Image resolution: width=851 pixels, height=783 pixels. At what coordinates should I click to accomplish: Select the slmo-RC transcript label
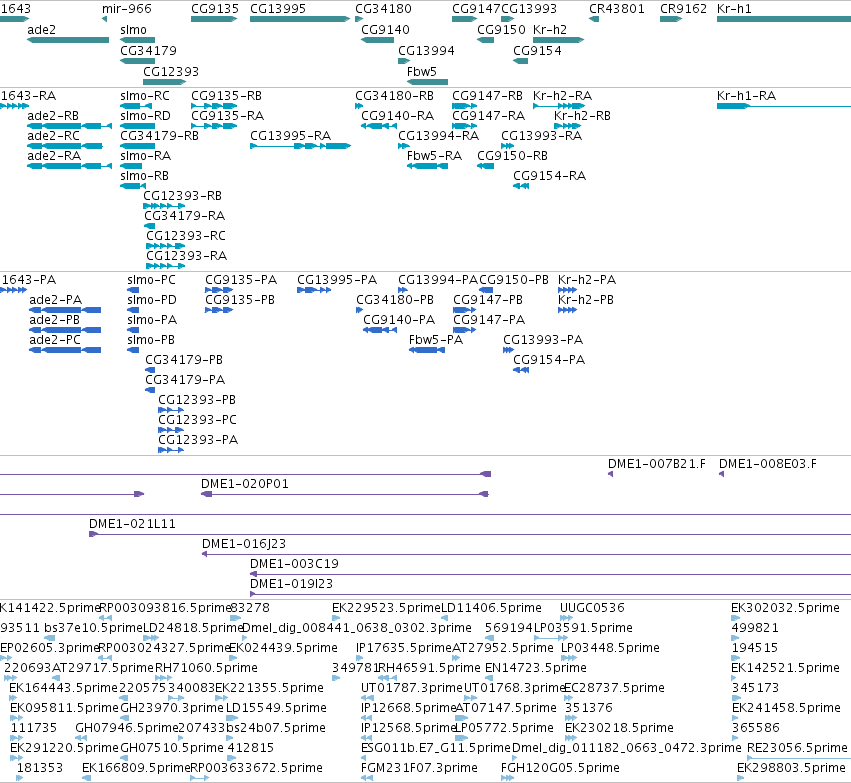coord(145,96)
